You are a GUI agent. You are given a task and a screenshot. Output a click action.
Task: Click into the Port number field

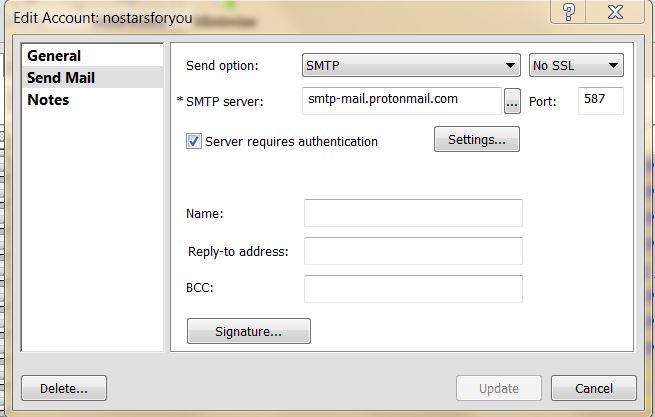[x=601, y=101]
